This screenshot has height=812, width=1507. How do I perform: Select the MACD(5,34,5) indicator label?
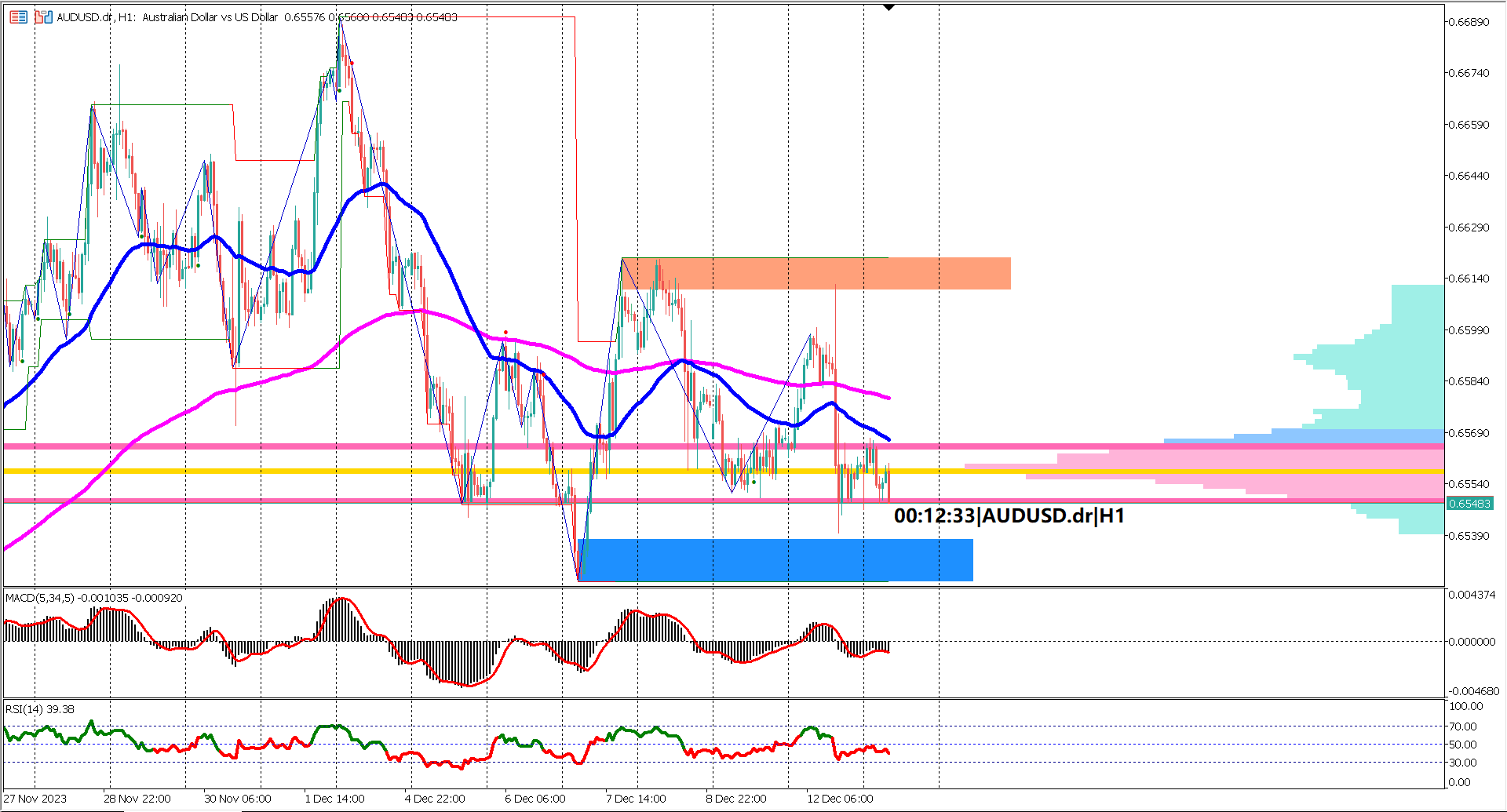[93, 598]
